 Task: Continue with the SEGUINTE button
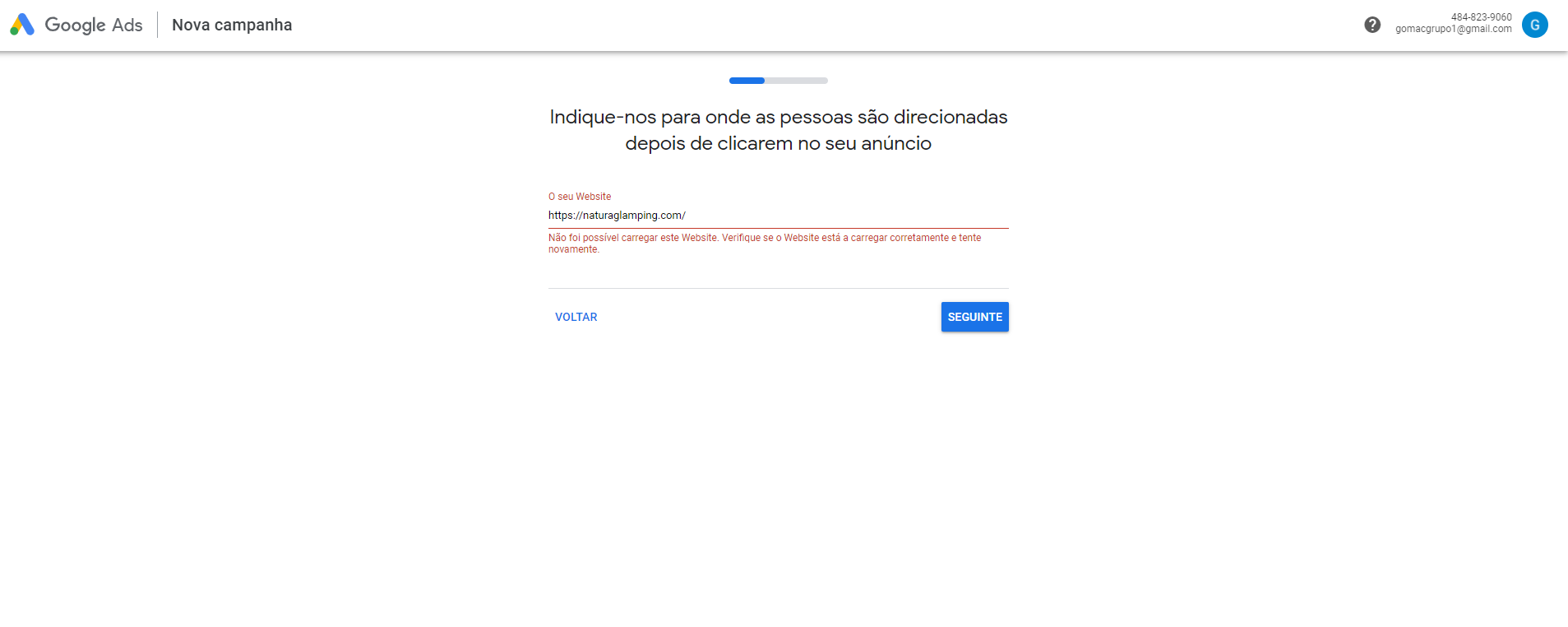coord(974,317)
